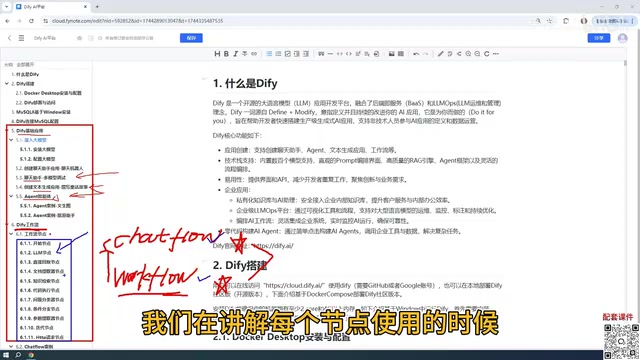Toggle italic formatting in the toolbar
Viewport: 640px width, 360px height.
pyautogui.click(x=236, y=54)
